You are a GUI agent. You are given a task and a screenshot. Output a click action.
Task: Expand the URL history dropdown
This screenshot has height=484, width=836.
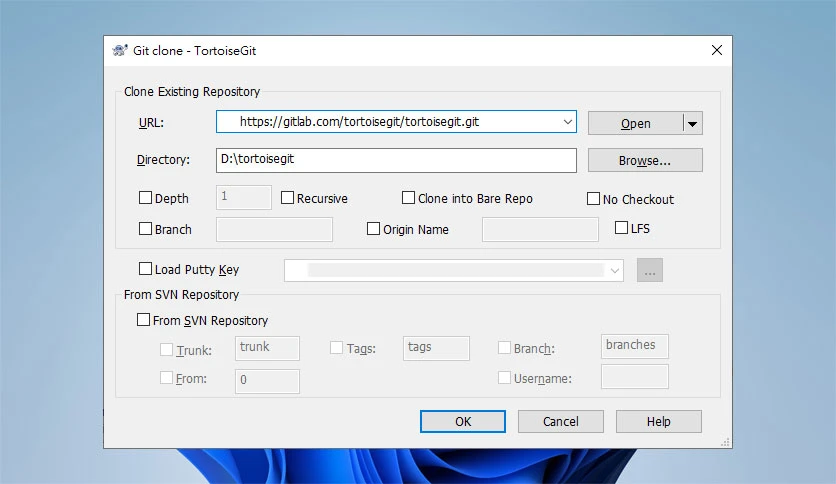567,122
